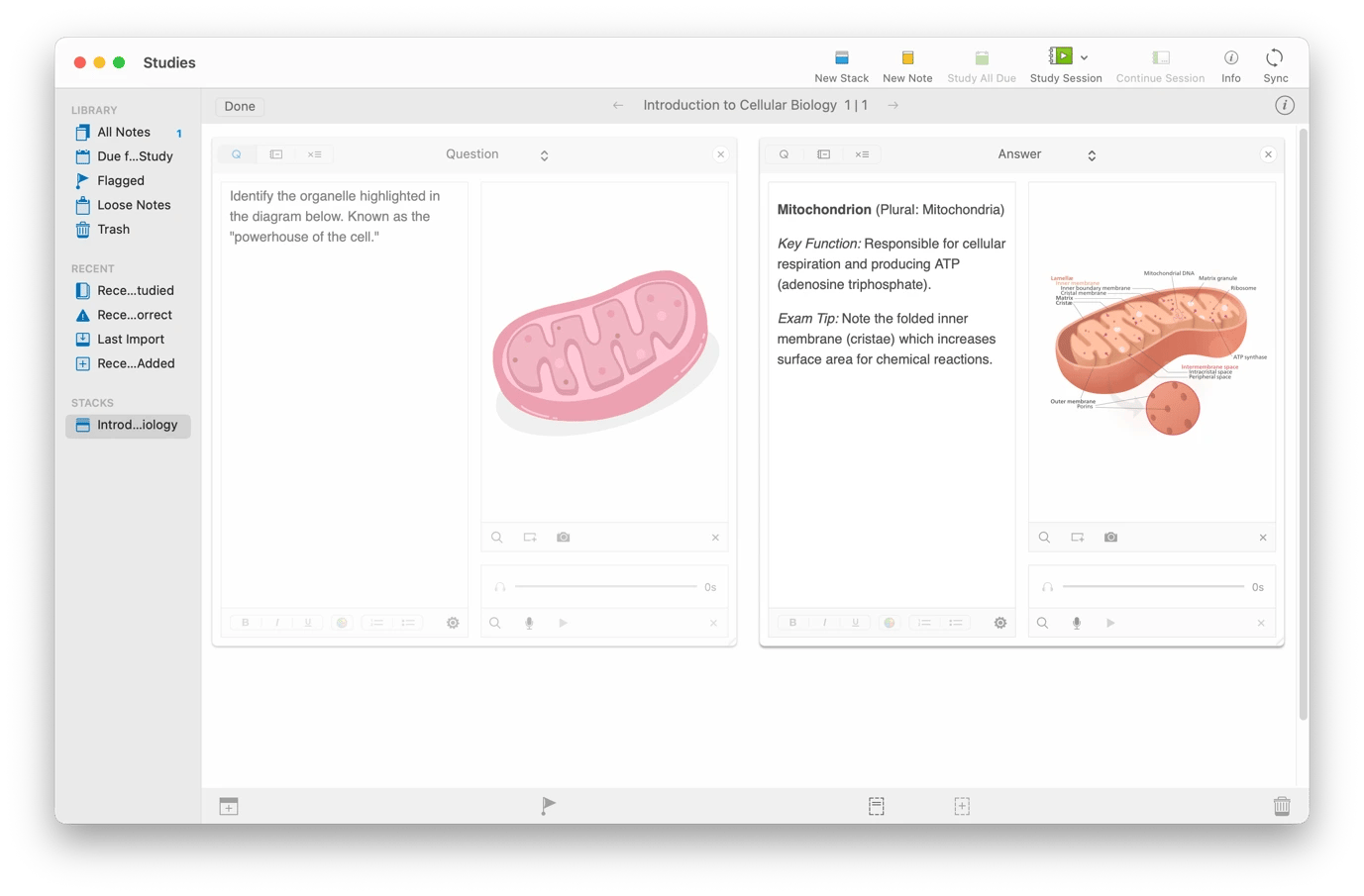Viewport: 1364px width, 896px height.
Task: Go to previous note arrow
Action: pyautogui.click(x=618, y=105)
